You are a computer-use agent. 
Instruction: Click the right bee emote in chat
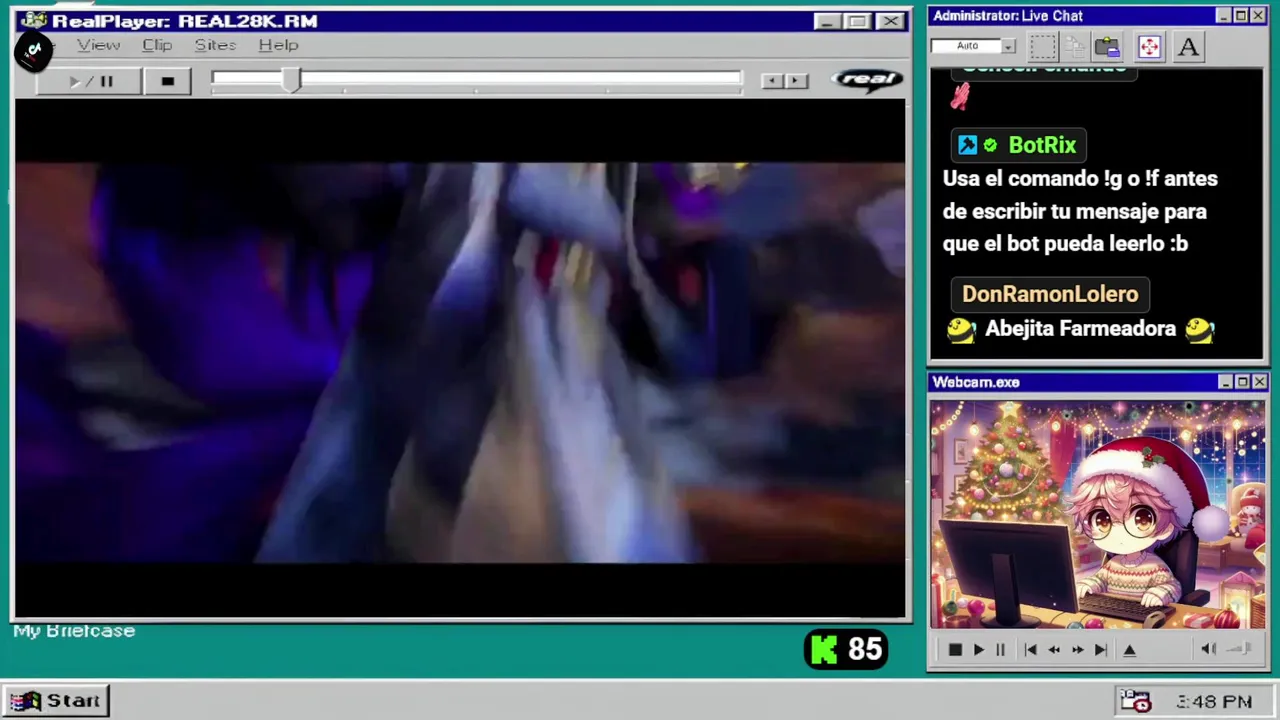1199,329
